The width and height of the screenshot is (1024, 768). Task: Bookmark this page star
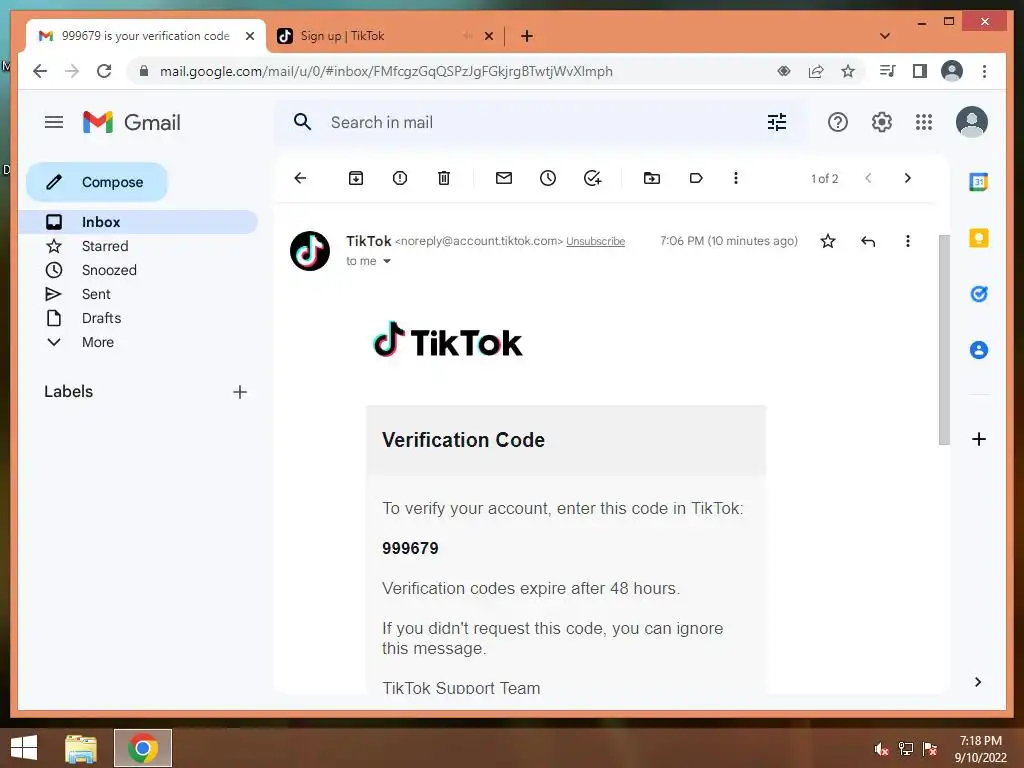click(x=848, y=71)
